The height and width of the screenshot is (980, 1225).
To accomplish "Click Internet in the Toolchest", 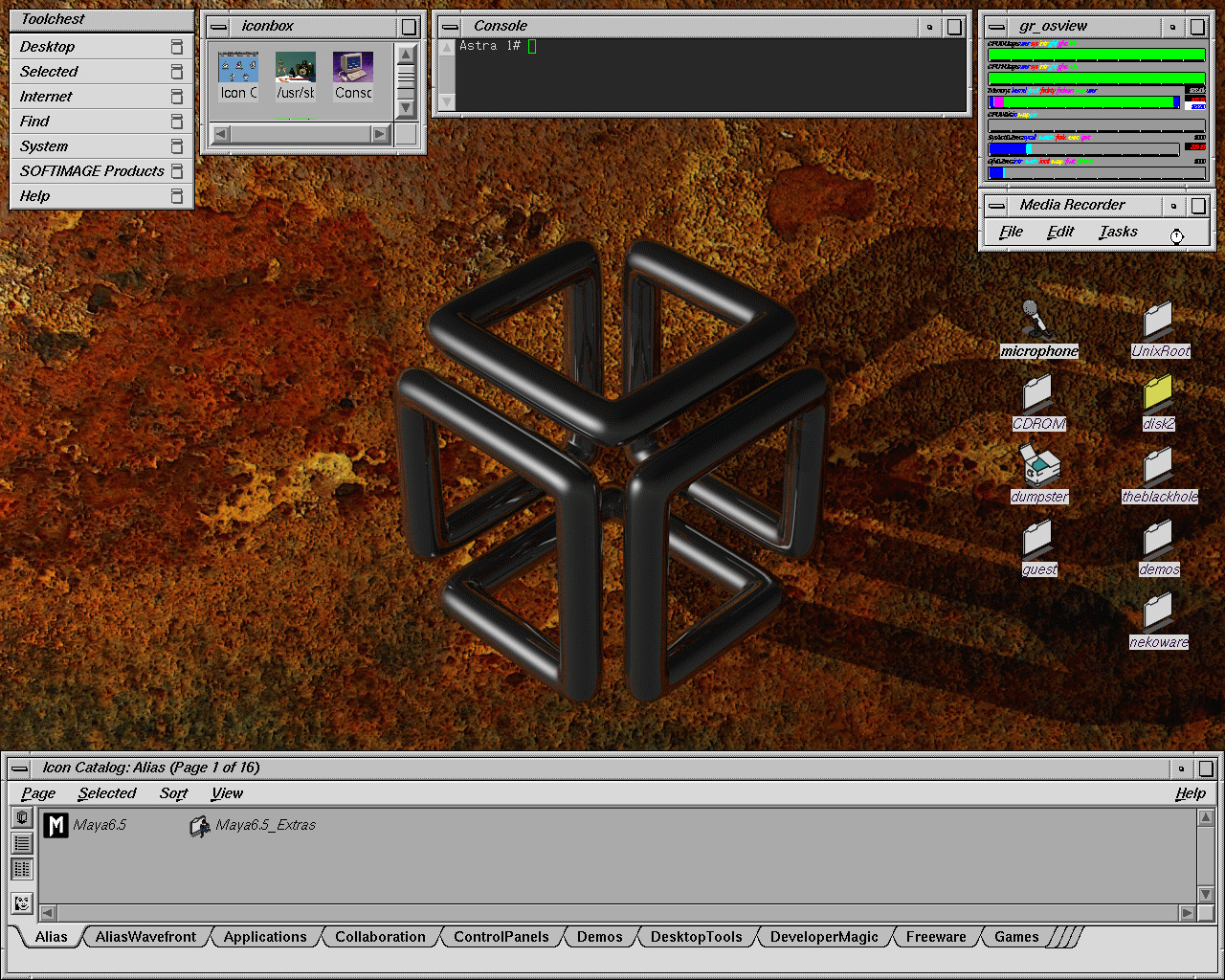I will pos(46,97).
